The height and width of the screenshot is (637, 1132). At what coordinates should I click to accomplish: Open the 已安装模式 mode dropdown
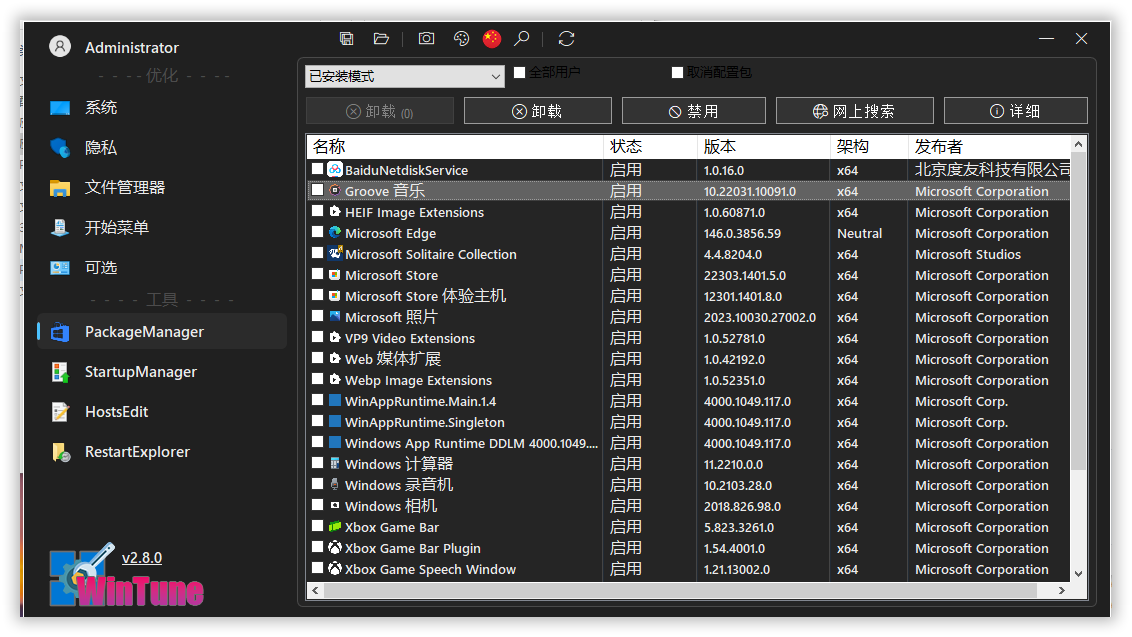(x=405, y=76)
